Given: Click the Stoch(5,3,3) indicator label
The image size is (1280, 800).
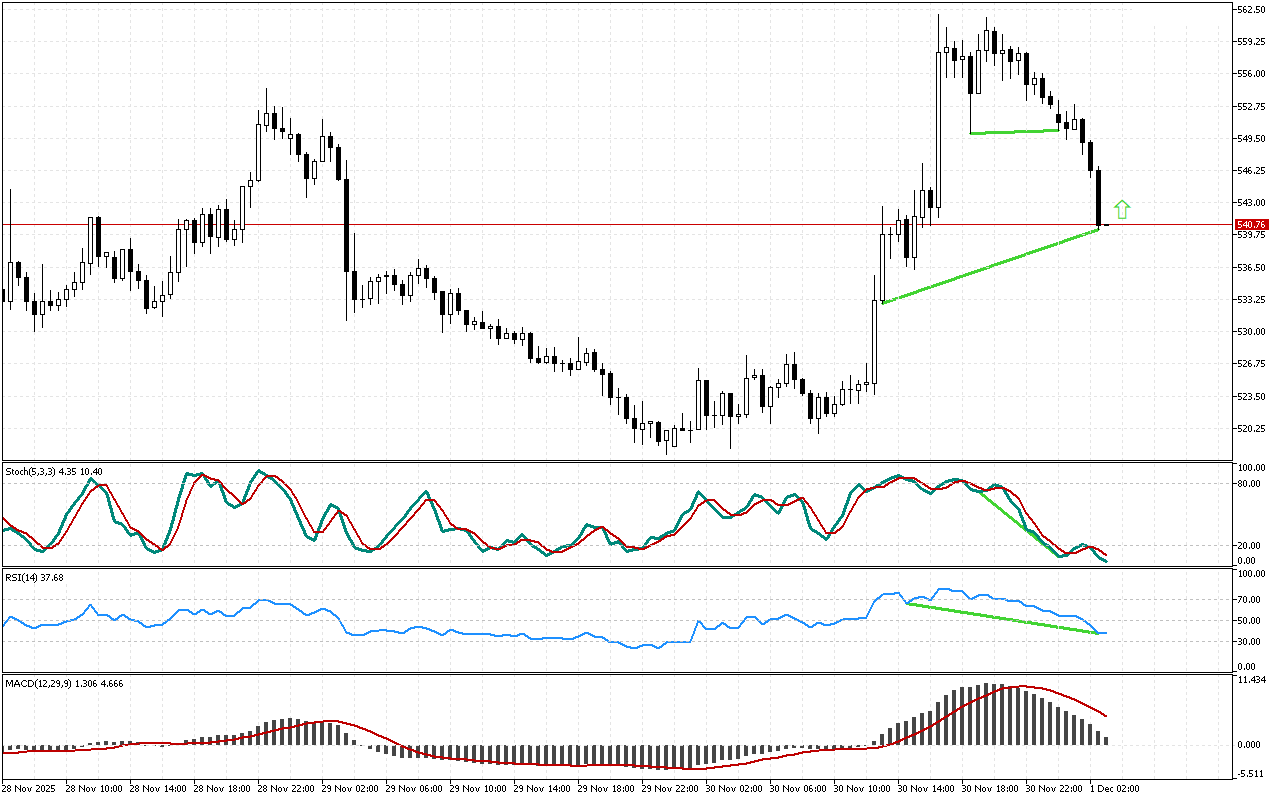Looking at the screenshot, I should click(x=54, y=470).
